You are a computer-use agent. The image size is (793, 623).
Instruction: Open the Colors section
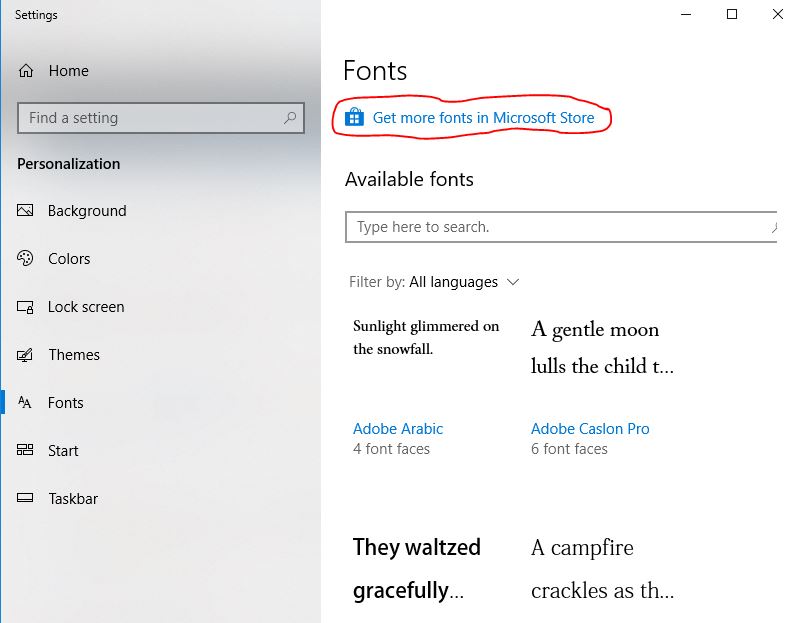click(69, 258)
